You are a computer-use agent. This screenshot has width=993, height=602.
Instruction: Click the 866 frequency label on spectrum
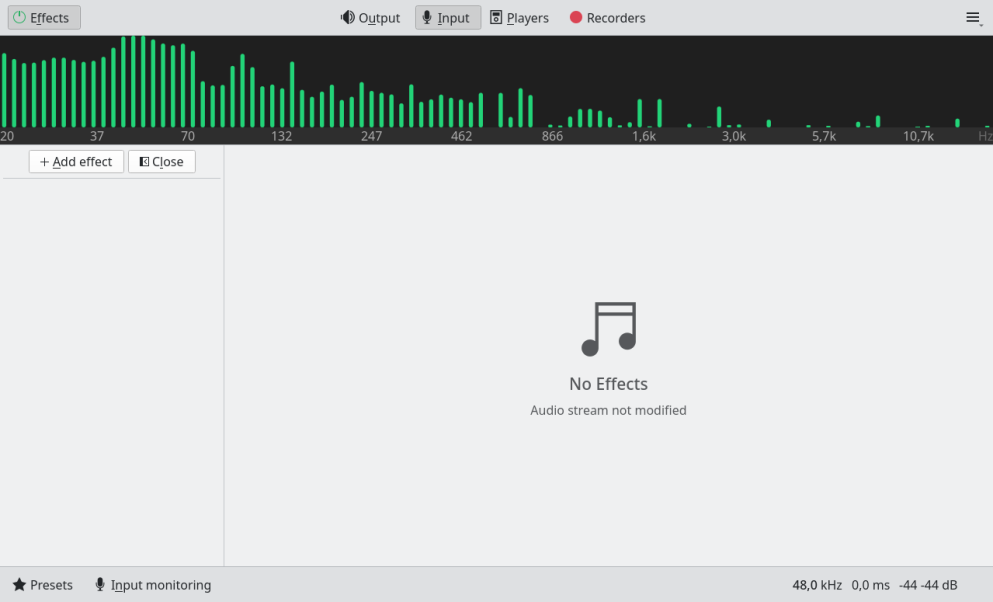pos(552,136)
